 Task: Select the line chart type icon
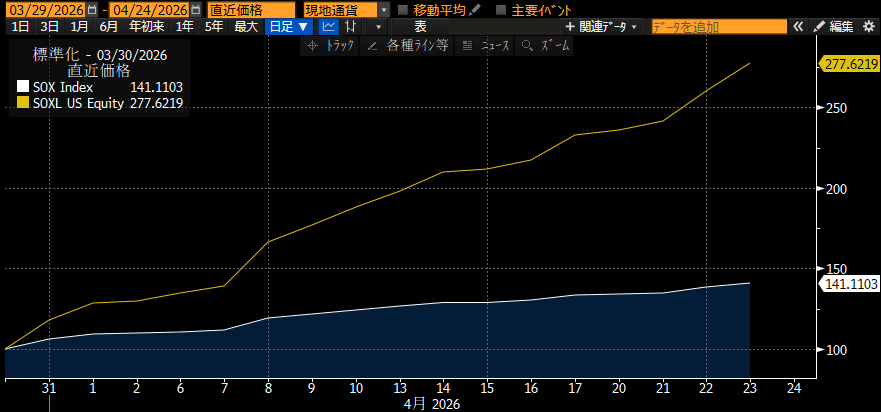click(x=329, y=26)
